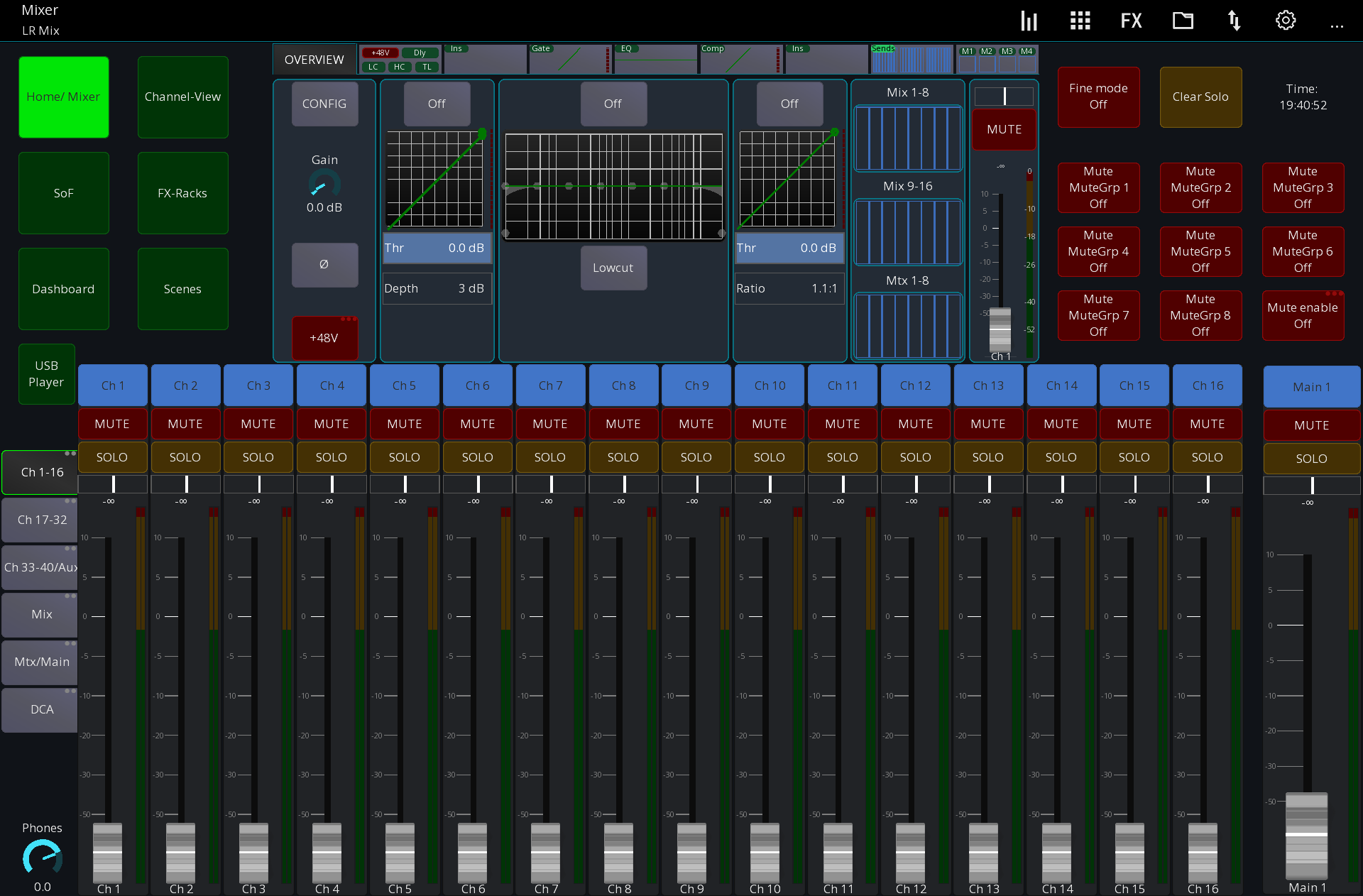Click the Phones level knob
This screenshot has height=896, width=1363.
pos(42,857)
